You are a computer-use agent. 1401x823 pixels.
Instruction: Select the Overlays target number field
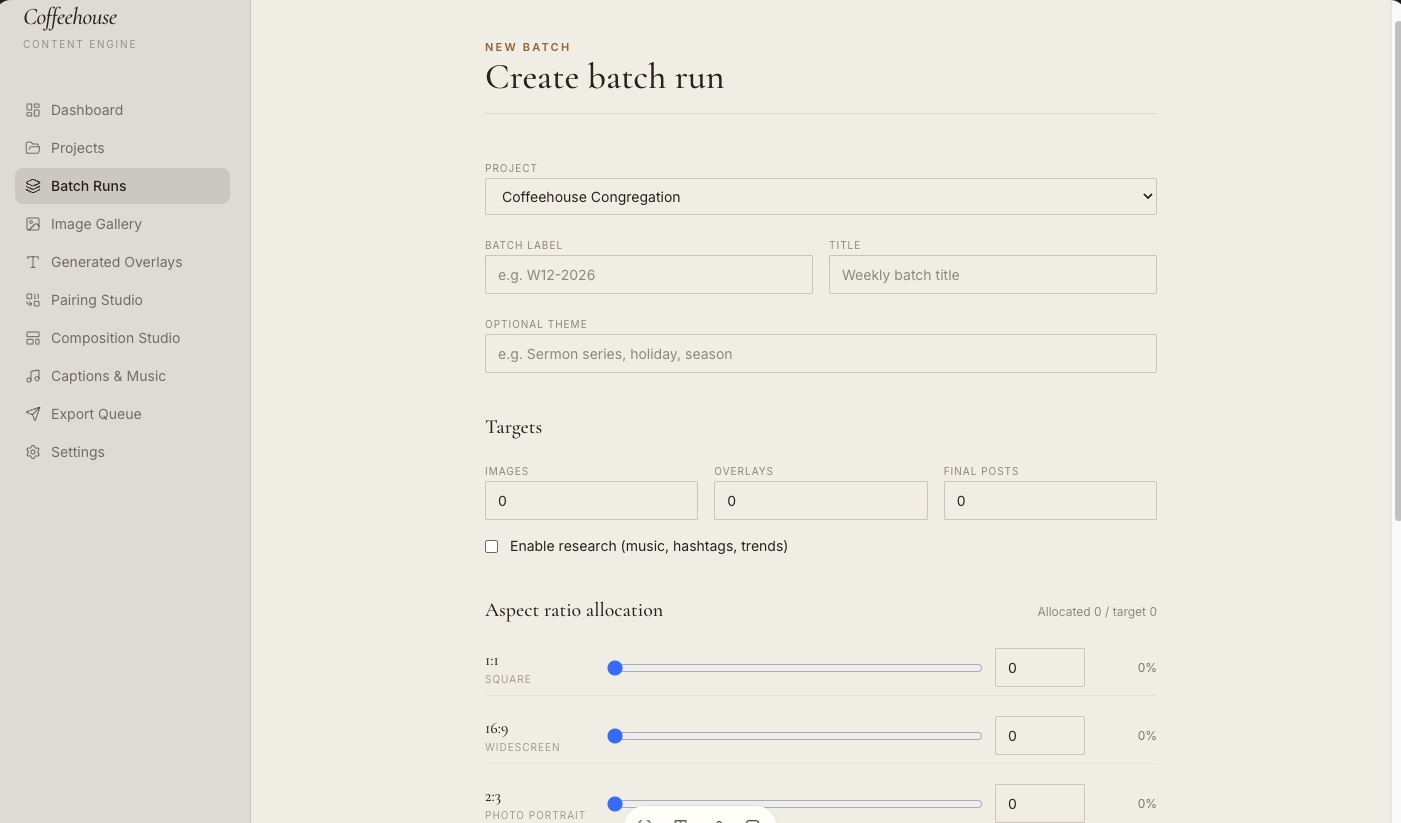(x=820, y=501)
